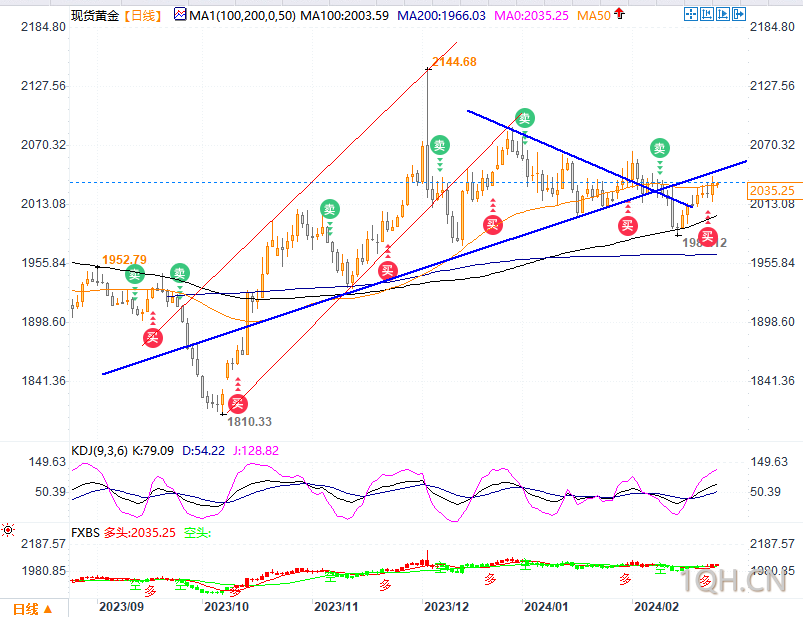Select the MA0:2035.25 legend value
This screenshot has width=803, height=617.
(531, 15)
